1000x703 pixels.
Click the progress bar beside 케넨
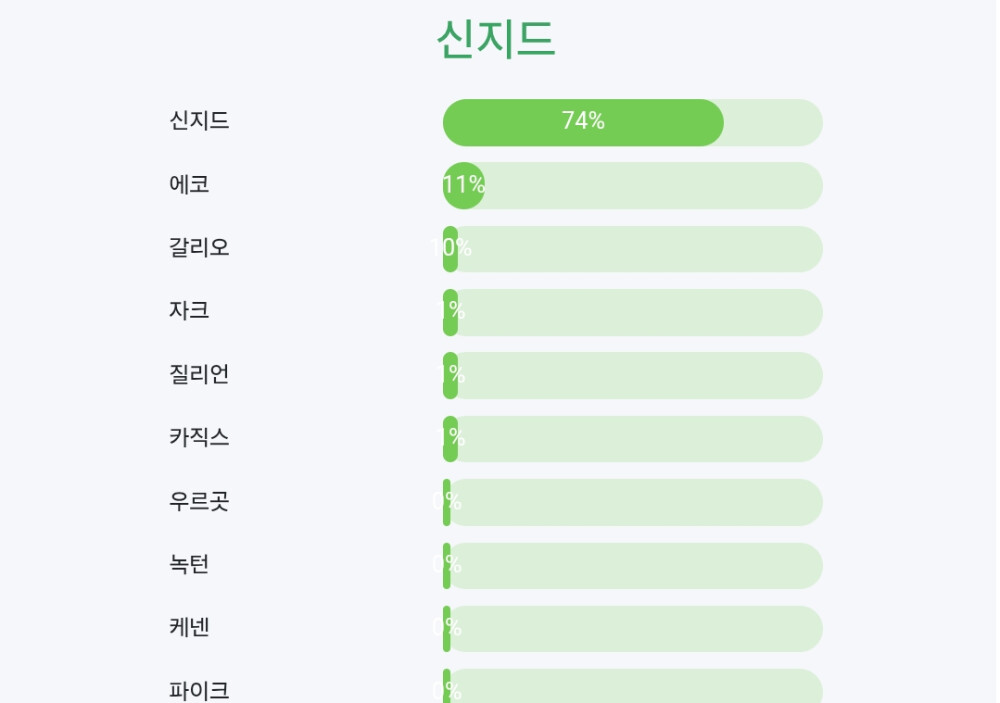click(632, 629)
